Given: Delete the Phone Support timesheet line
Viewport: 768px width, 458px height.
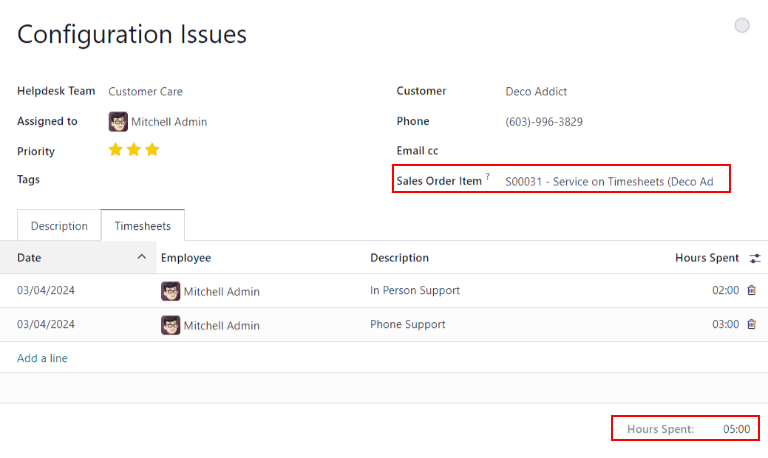Looking at the screenshot, I should tap(751, 324).
